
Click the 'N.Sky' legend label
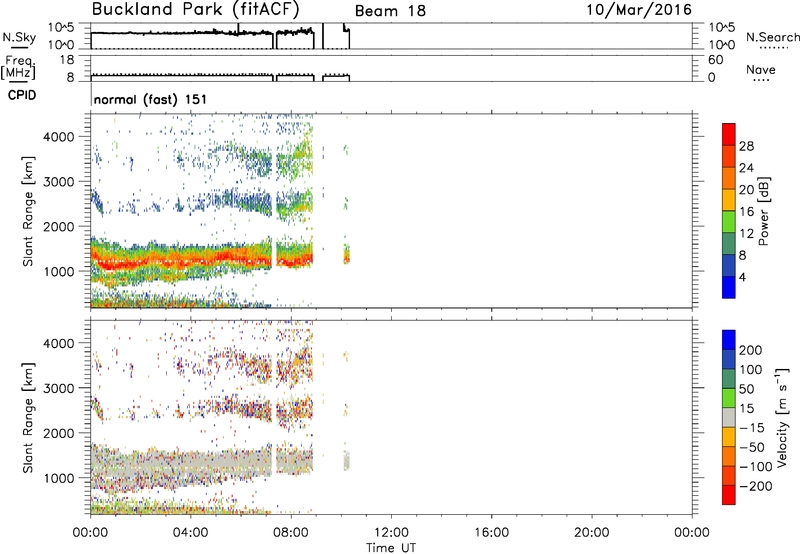point(19,37)
